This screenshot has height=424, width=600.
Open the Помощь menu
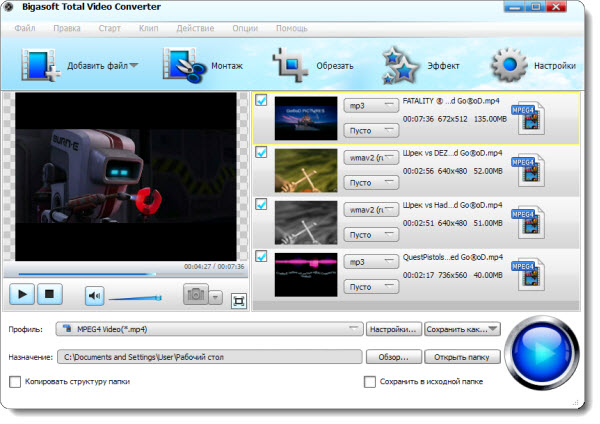point(291,28)
